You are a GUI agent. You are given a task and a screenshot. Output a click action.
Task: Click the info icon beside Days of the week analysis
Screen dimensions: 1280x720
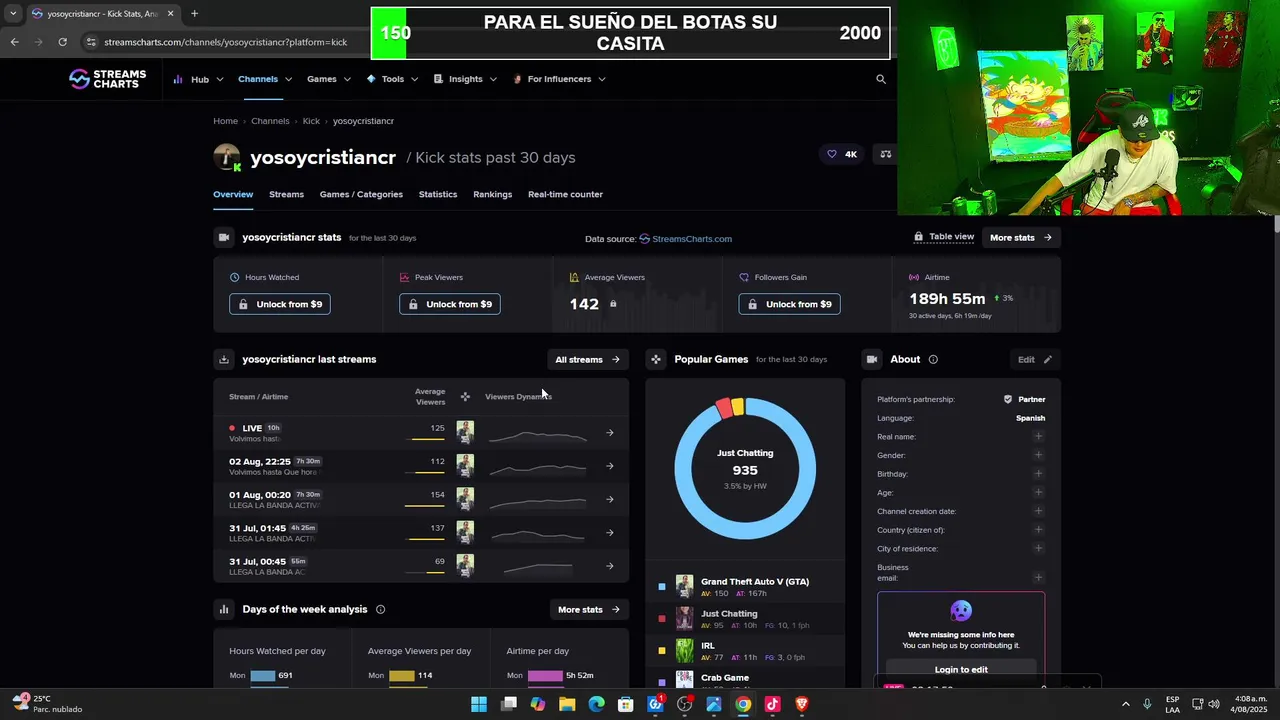(380, 609)
